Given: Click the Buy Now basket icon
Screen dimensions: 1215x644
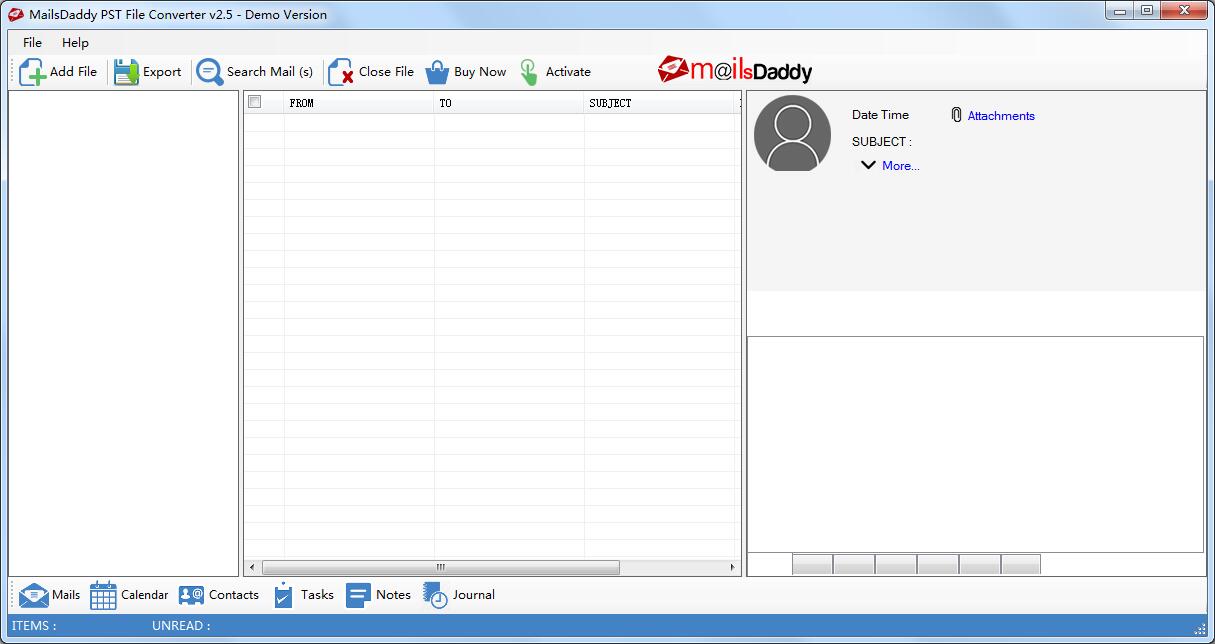Looking at the screenshot, I should pyautogui.click(x=437, y=72).
